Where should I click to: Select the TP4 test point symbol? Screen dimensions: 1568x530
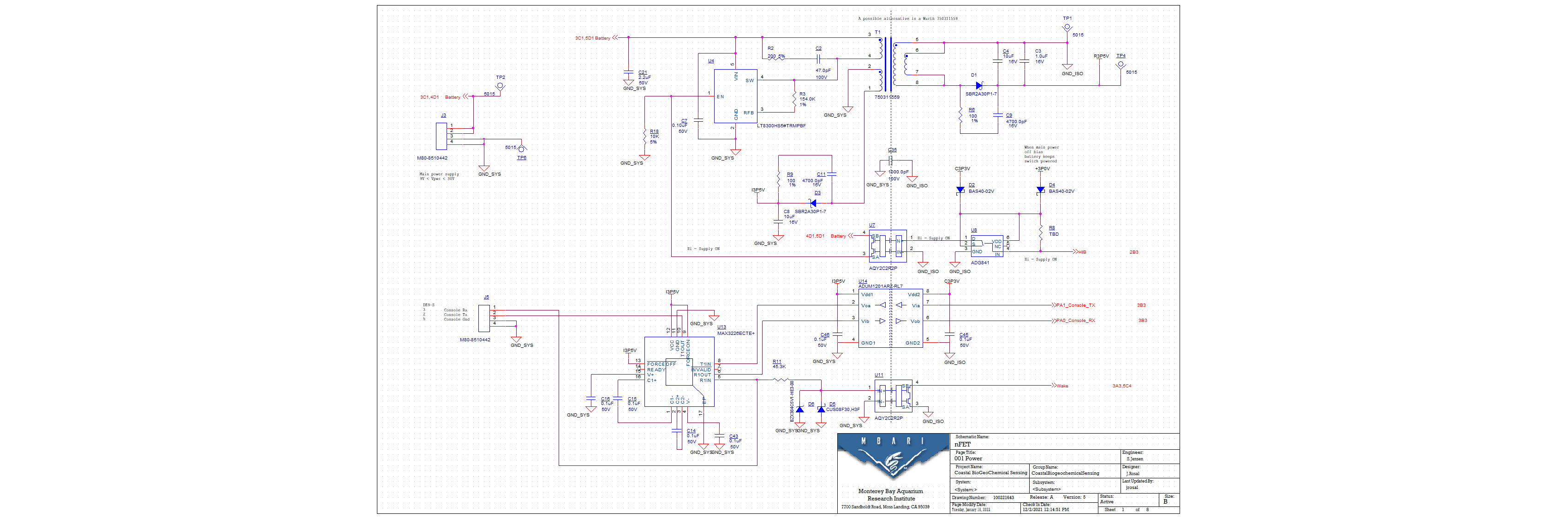pos(1121,65)
